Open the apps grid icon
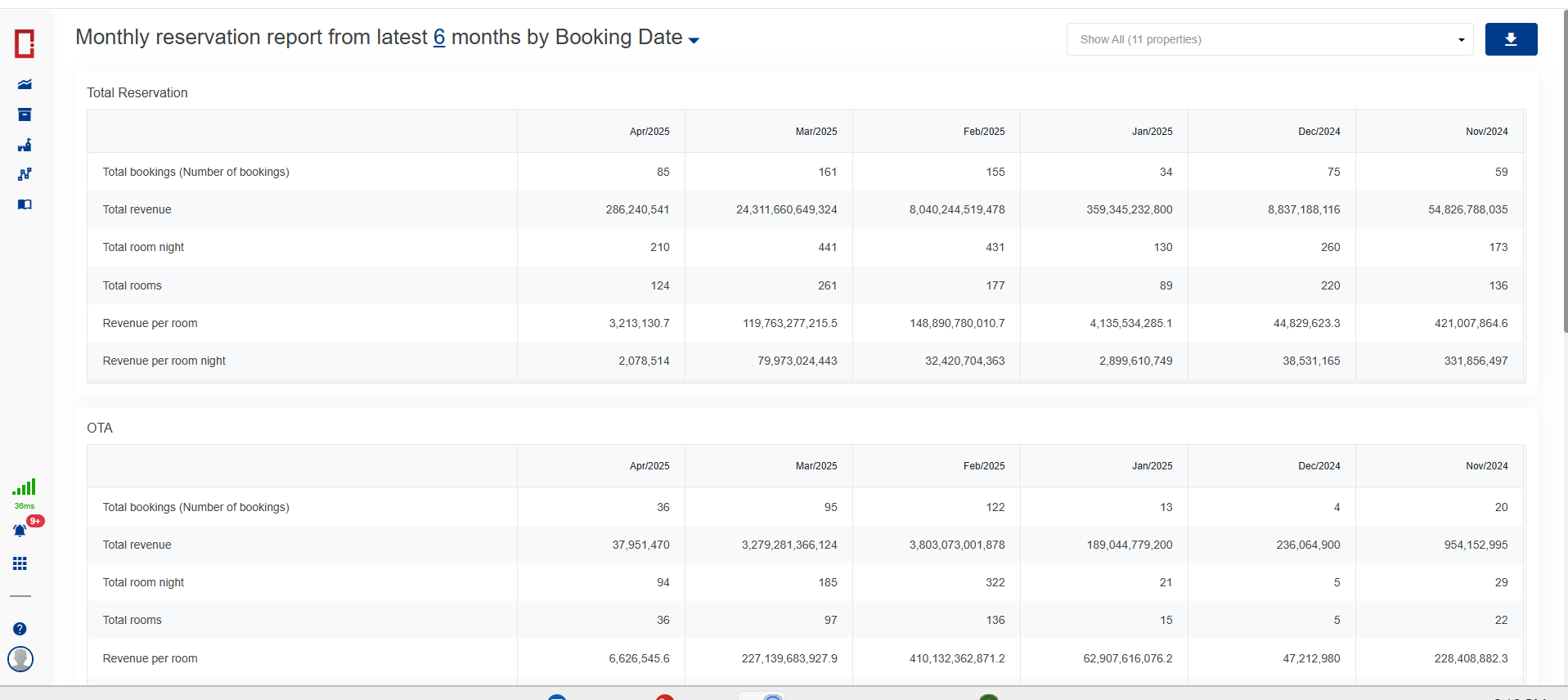The image size is (1568, 700). click(20, 563)
